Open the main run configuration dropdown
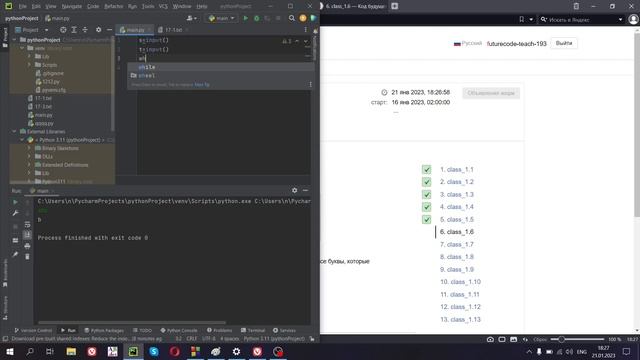 [221, 18]
